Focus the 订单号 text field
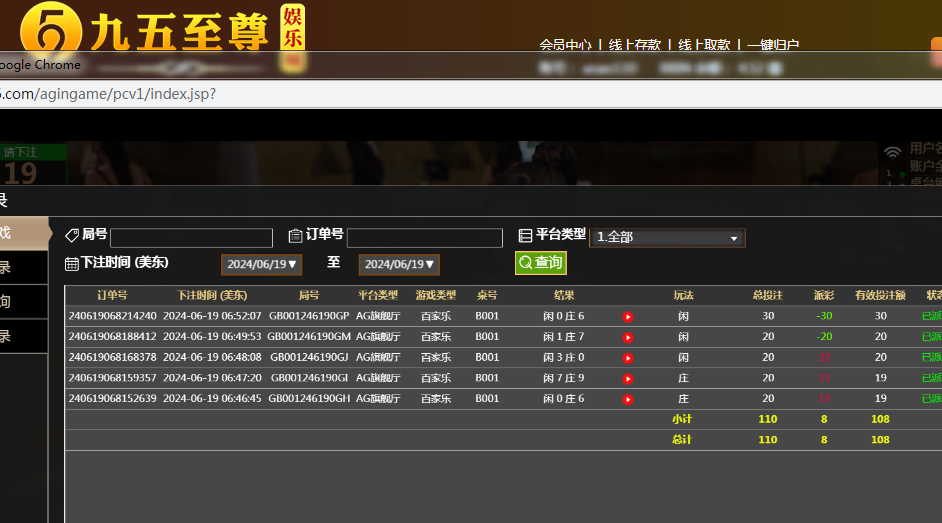942x523 pixels. (424, 238)
